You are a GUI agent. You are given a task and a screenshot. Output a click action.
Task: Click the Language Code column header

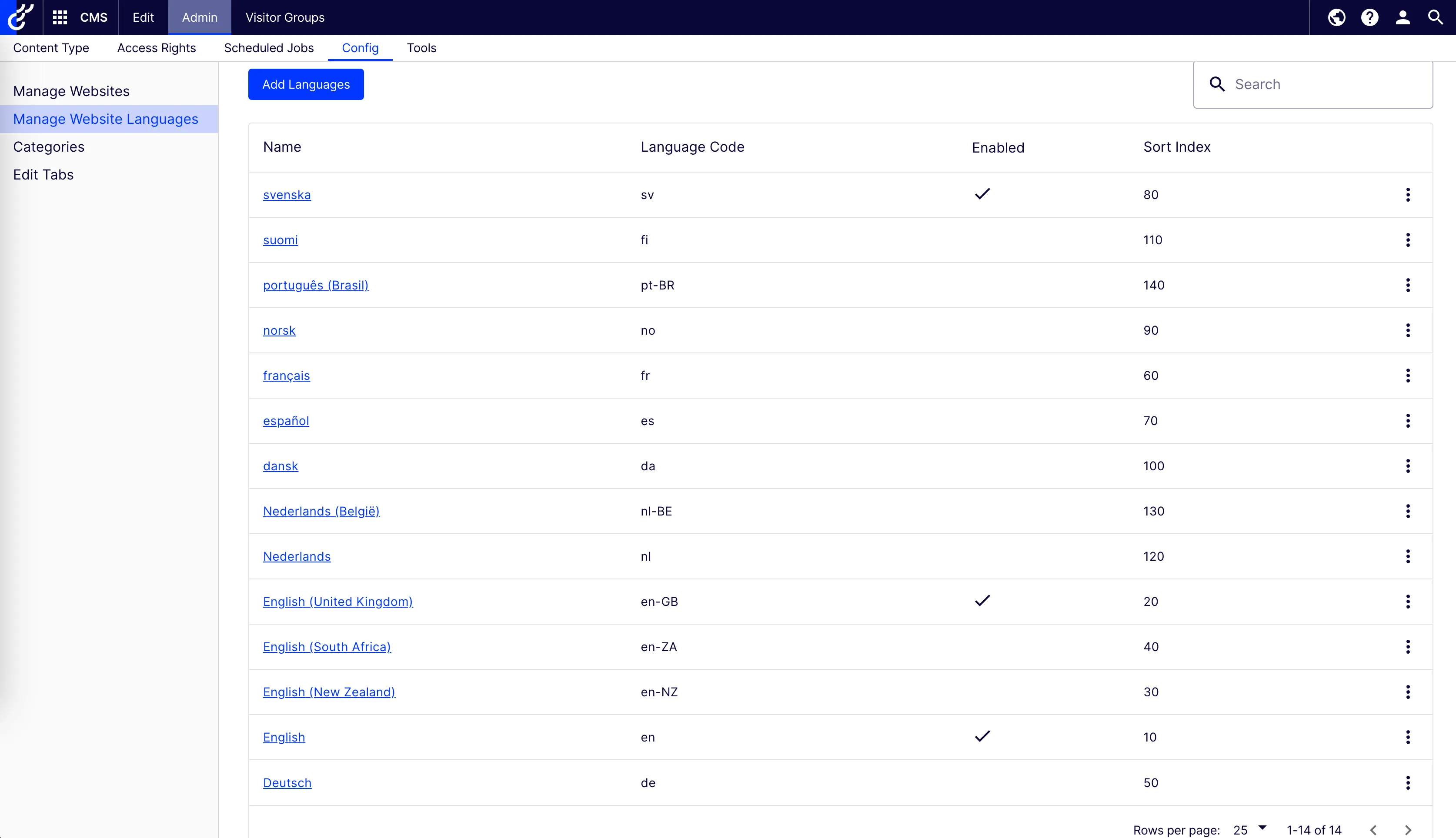tap(692, 147)
